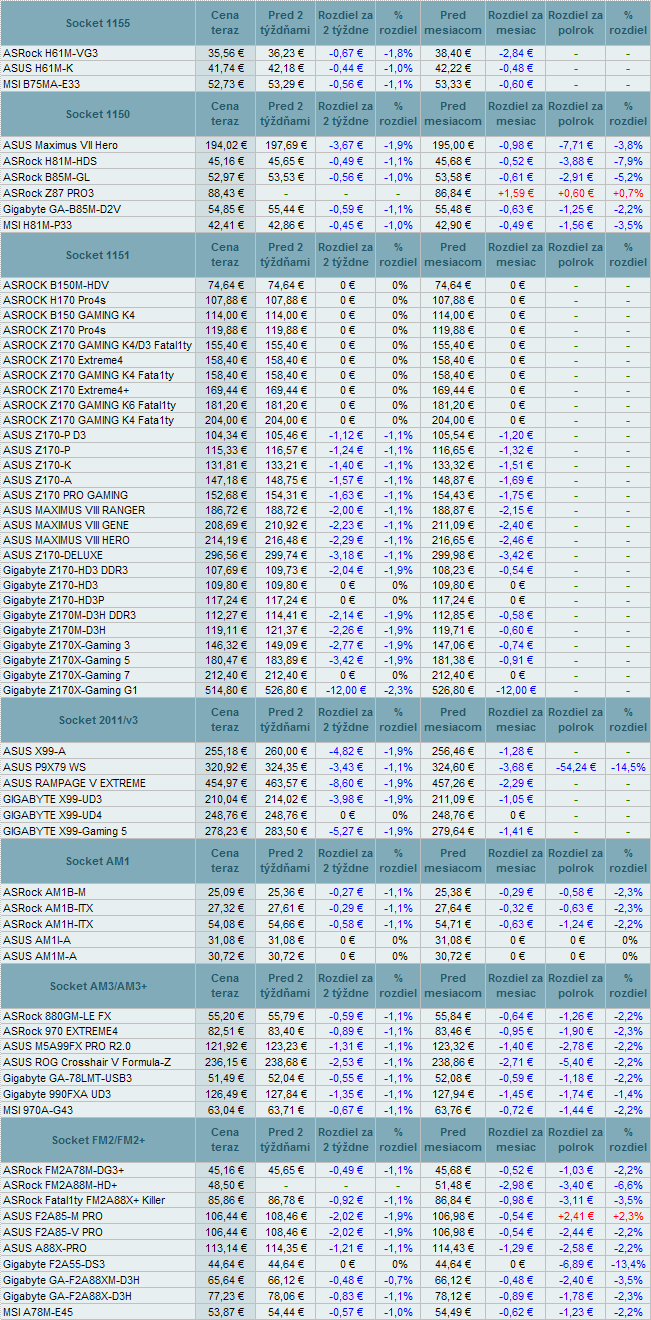Screen dimensions: 651x1320
Task: Select the ASRock H61M-VG3 product name
Action: (50, 52)
